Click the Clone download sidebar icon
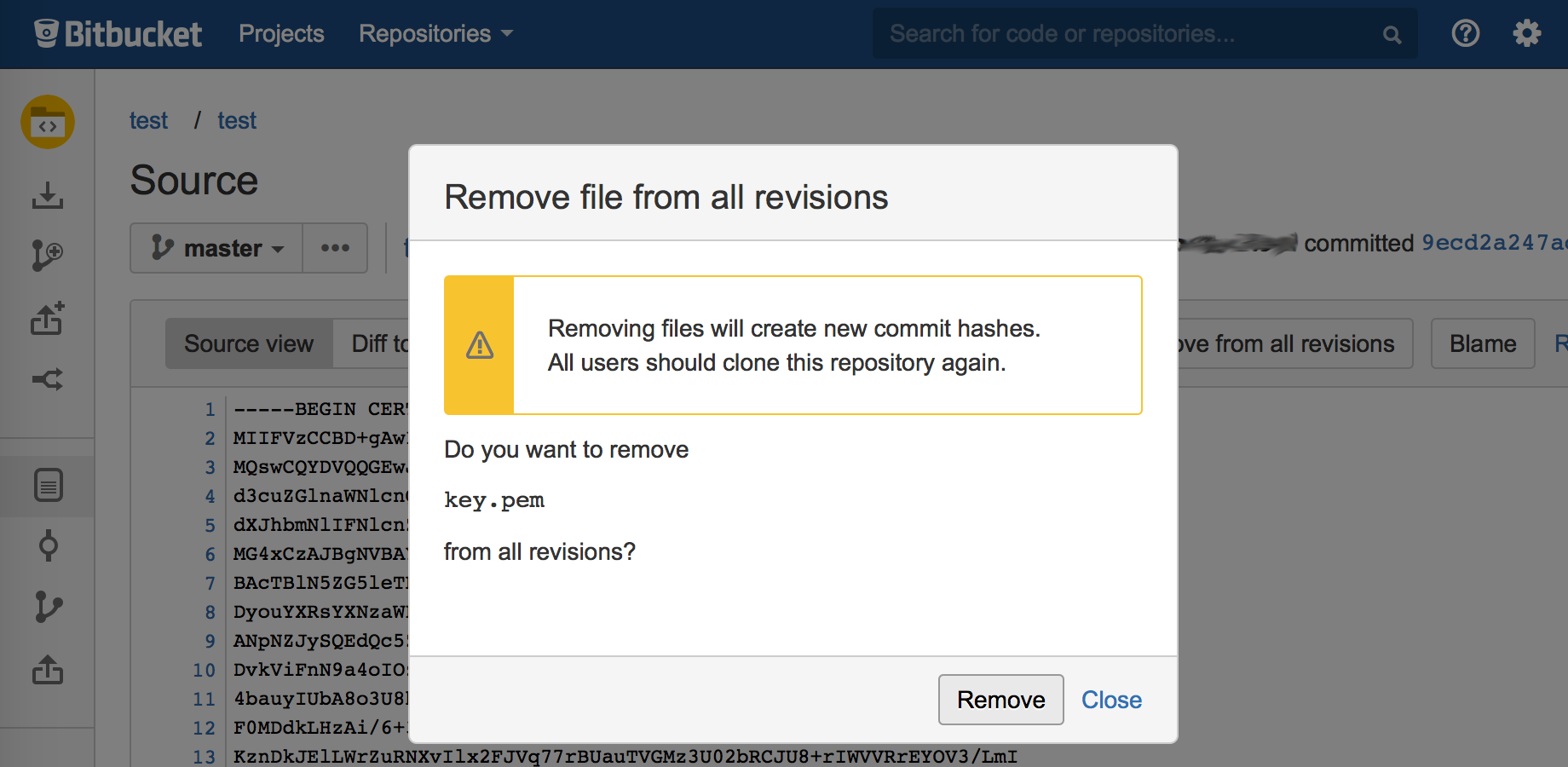Viewport: 1568px width, 767px height. point(48,195)
